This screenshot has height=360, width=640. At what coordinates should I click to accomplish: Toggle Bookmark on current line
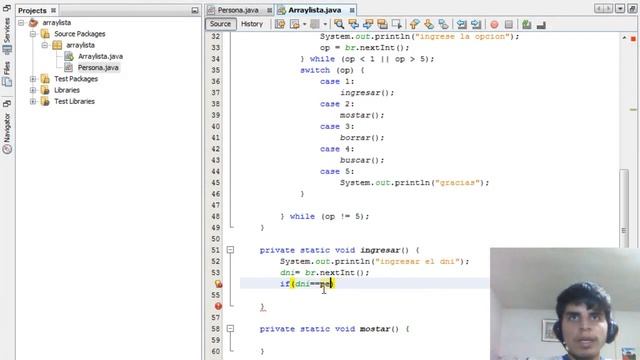(443, 24)
